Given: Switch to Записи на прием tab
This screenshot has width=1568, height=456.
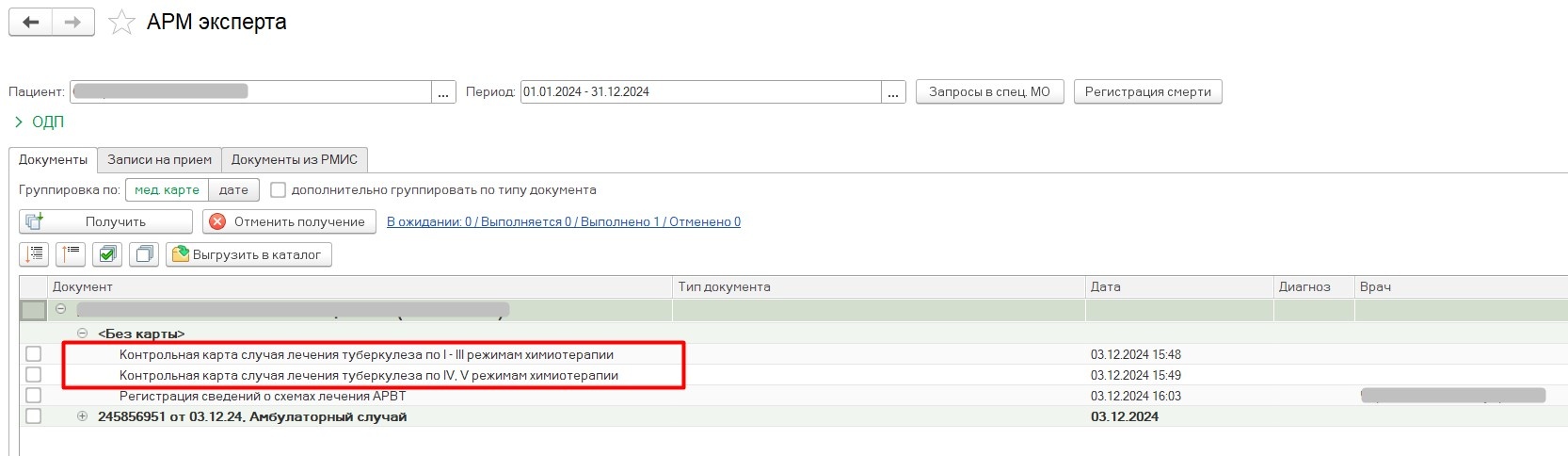Looking at the screenshot, I should click(x=159, y=160).
